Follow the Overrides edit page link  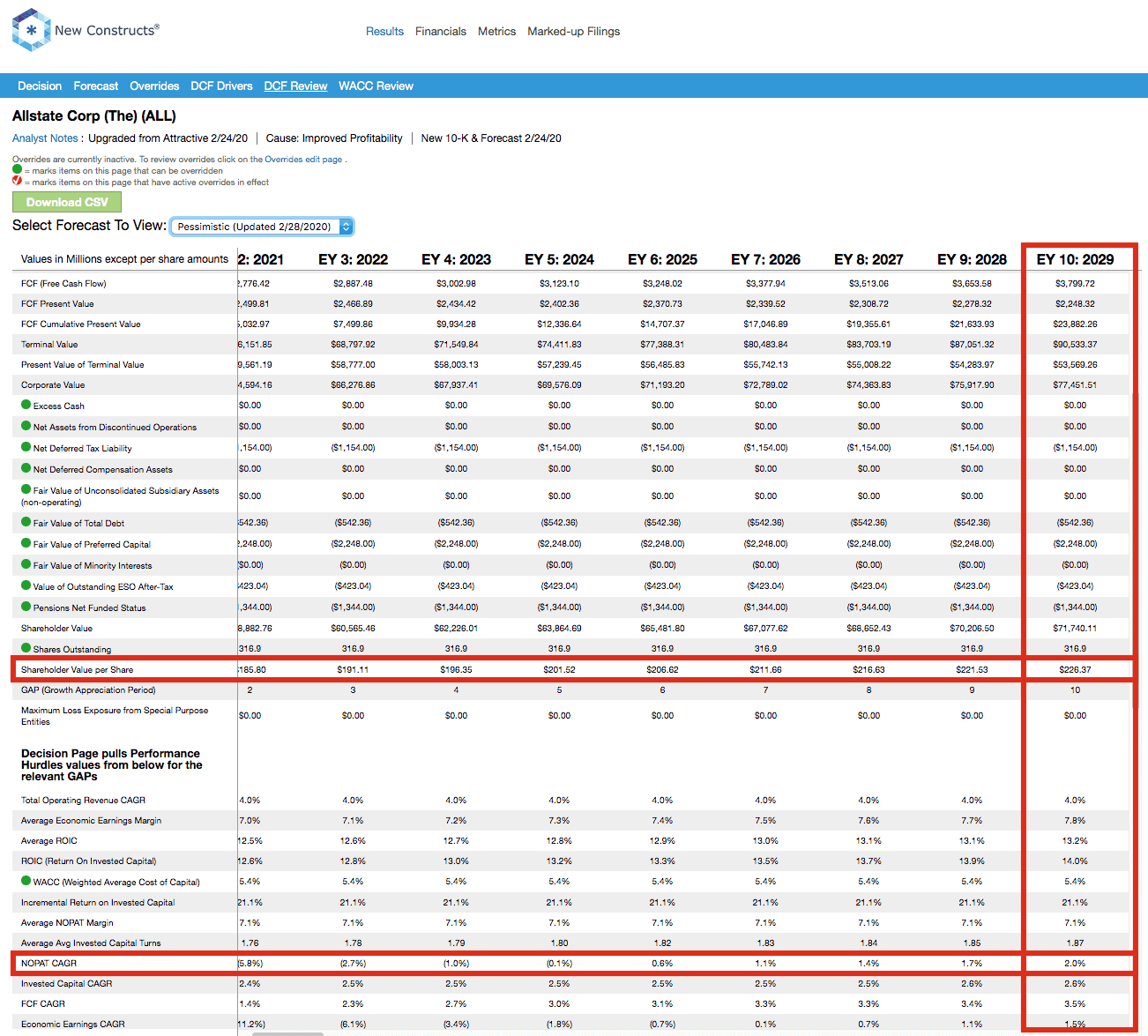click(x=303, y=160)
